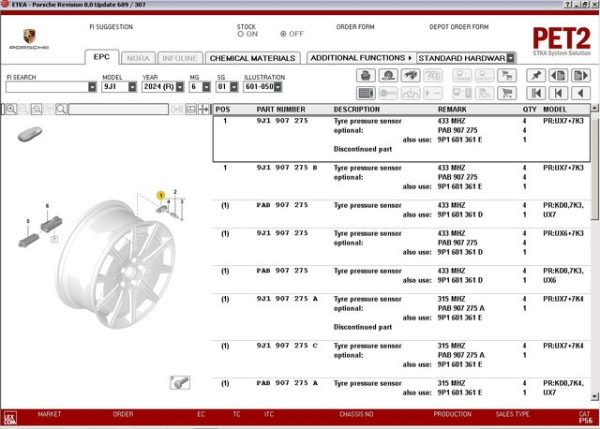The height and width of the screenshot is (429, 600).
Task: Click the print icon in toolbar
Action: point(365,75)
